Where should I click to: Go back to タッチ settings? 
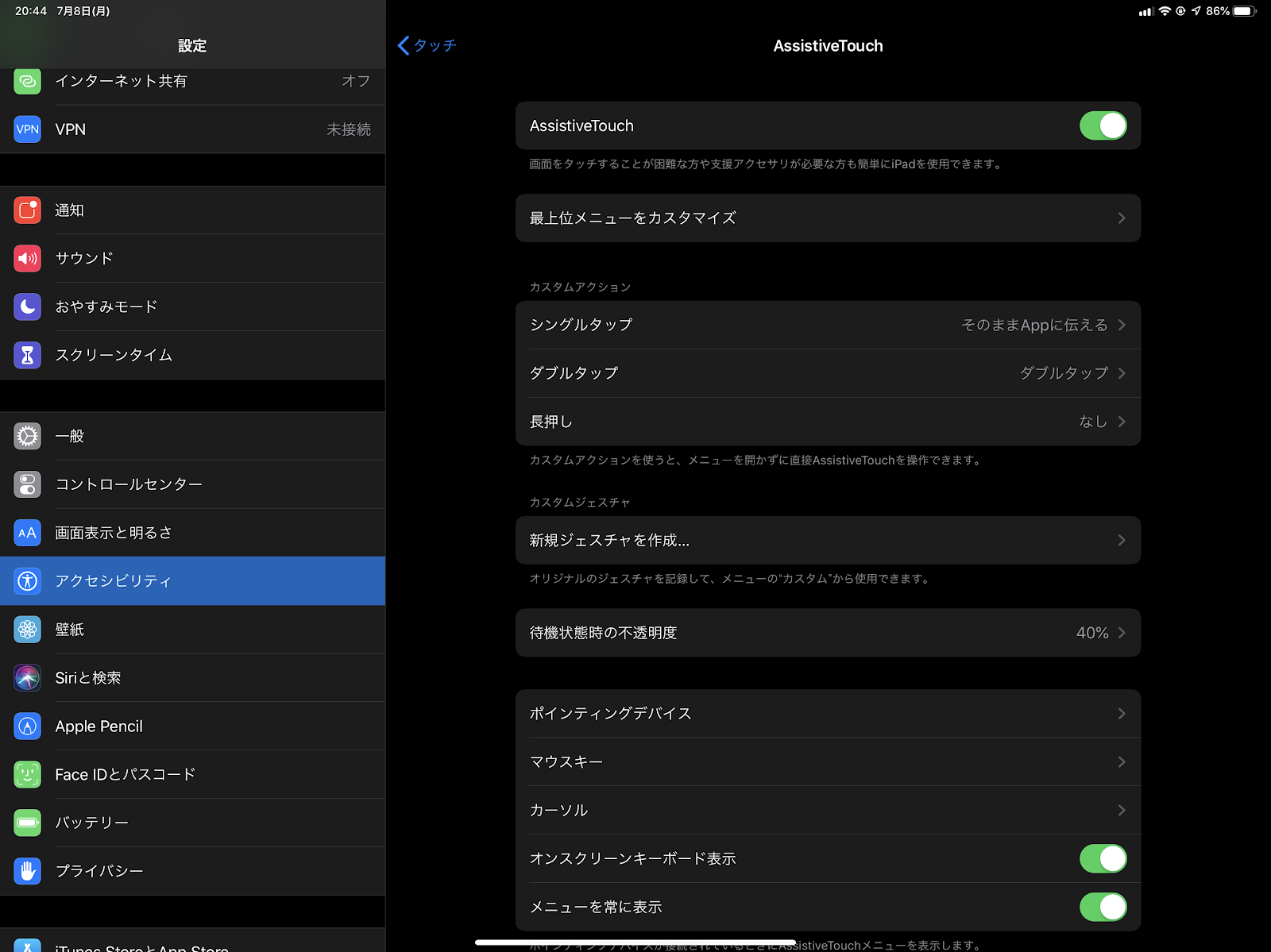click(427, 45)
